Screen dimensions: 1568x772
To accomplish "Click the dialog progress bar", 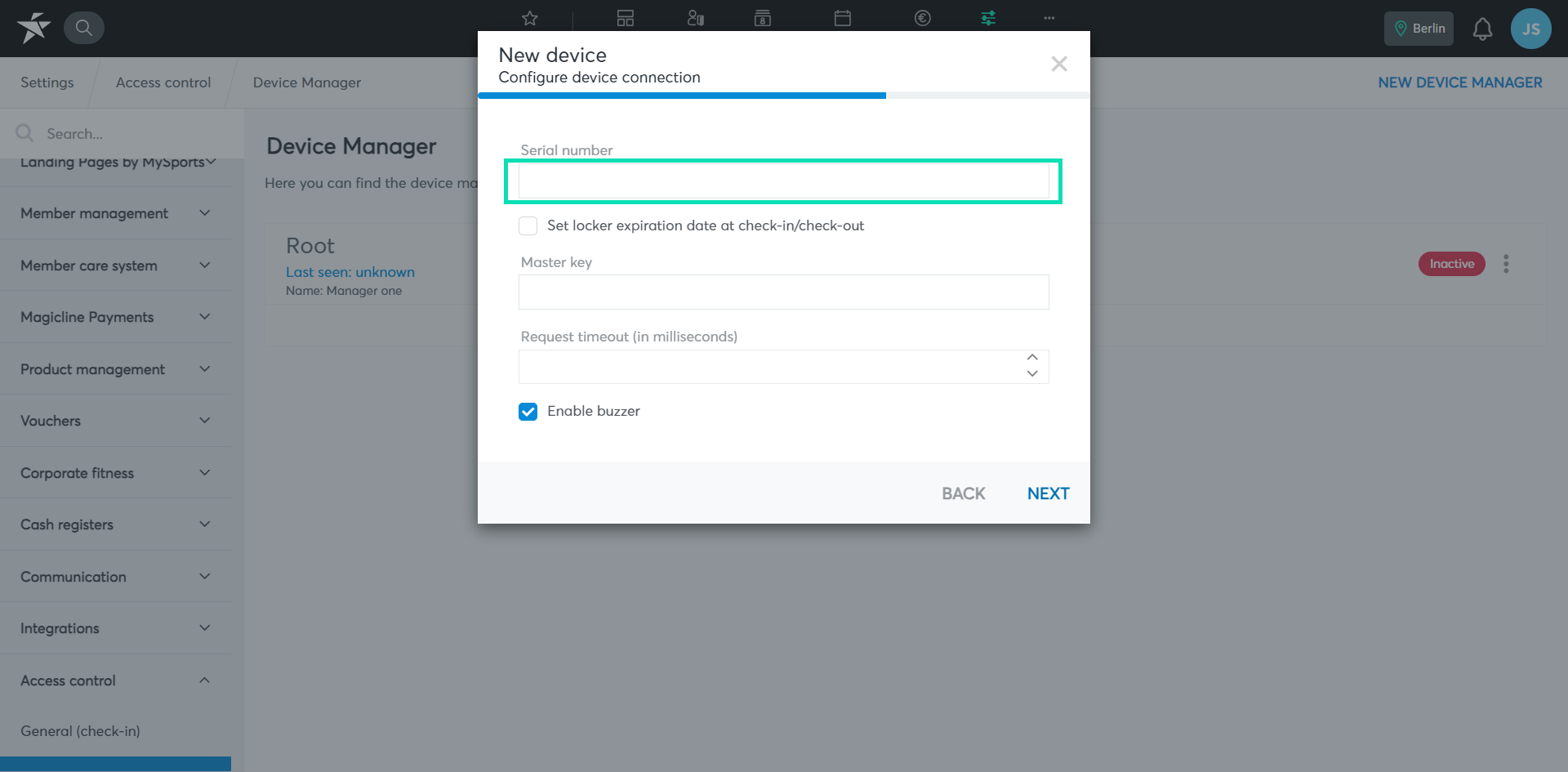I will click(784, 96).
